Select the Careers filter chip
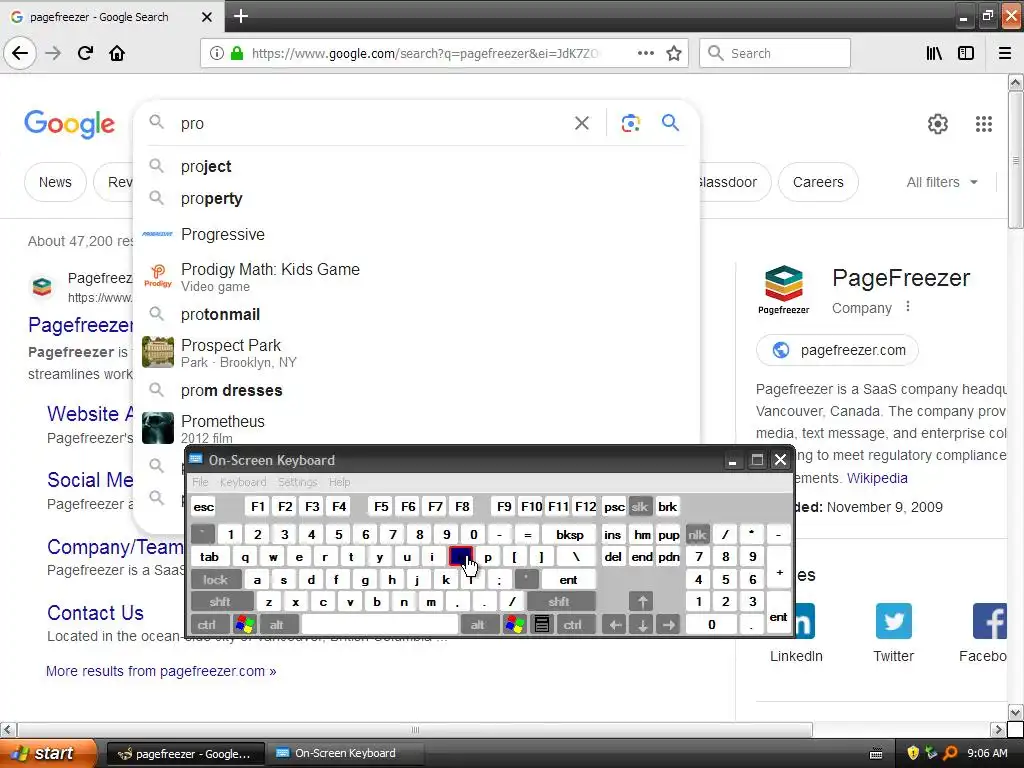This screenshot has width=1024, height=768. [x=818, y=182]
